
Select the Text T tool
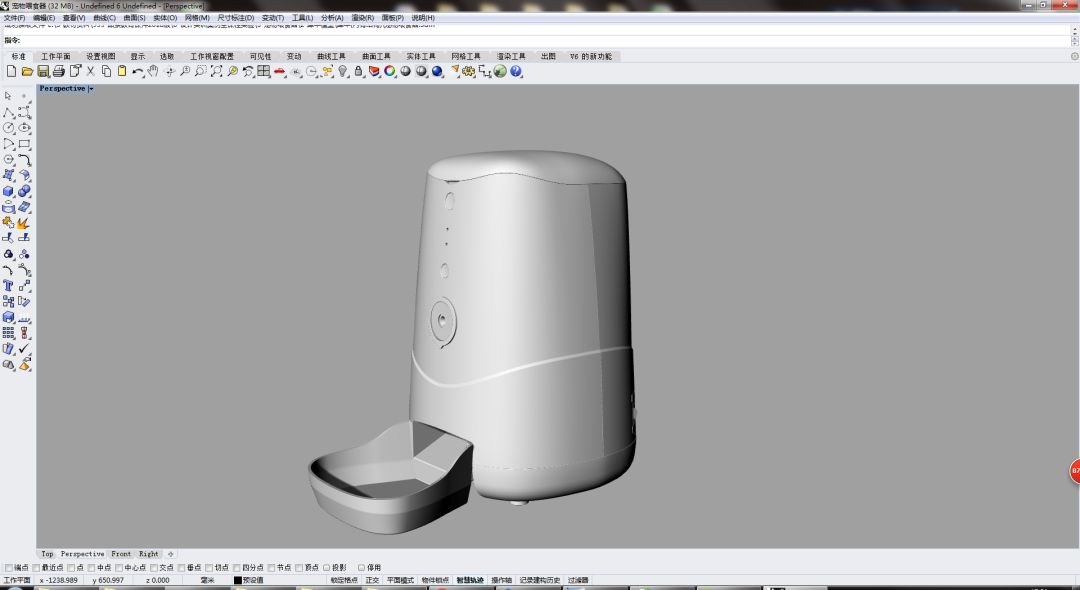(8, 286)
